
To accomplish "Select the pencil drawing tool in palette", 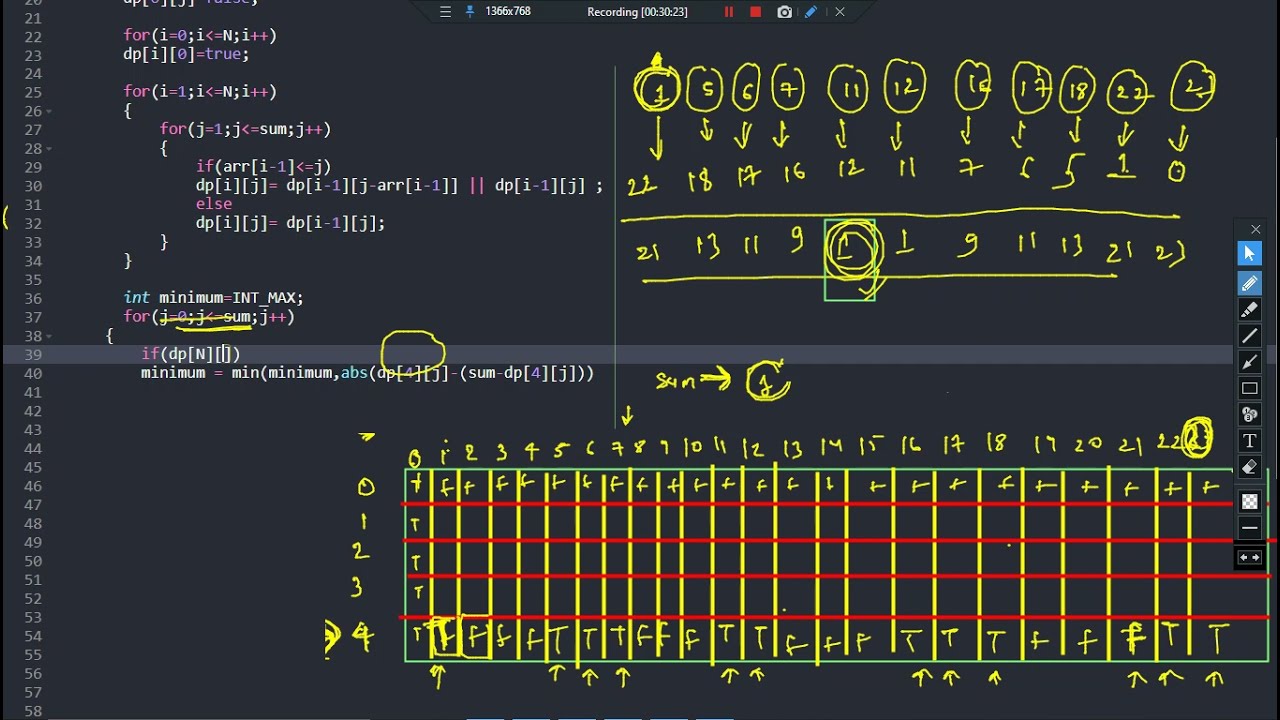I will click(1250, 284).
